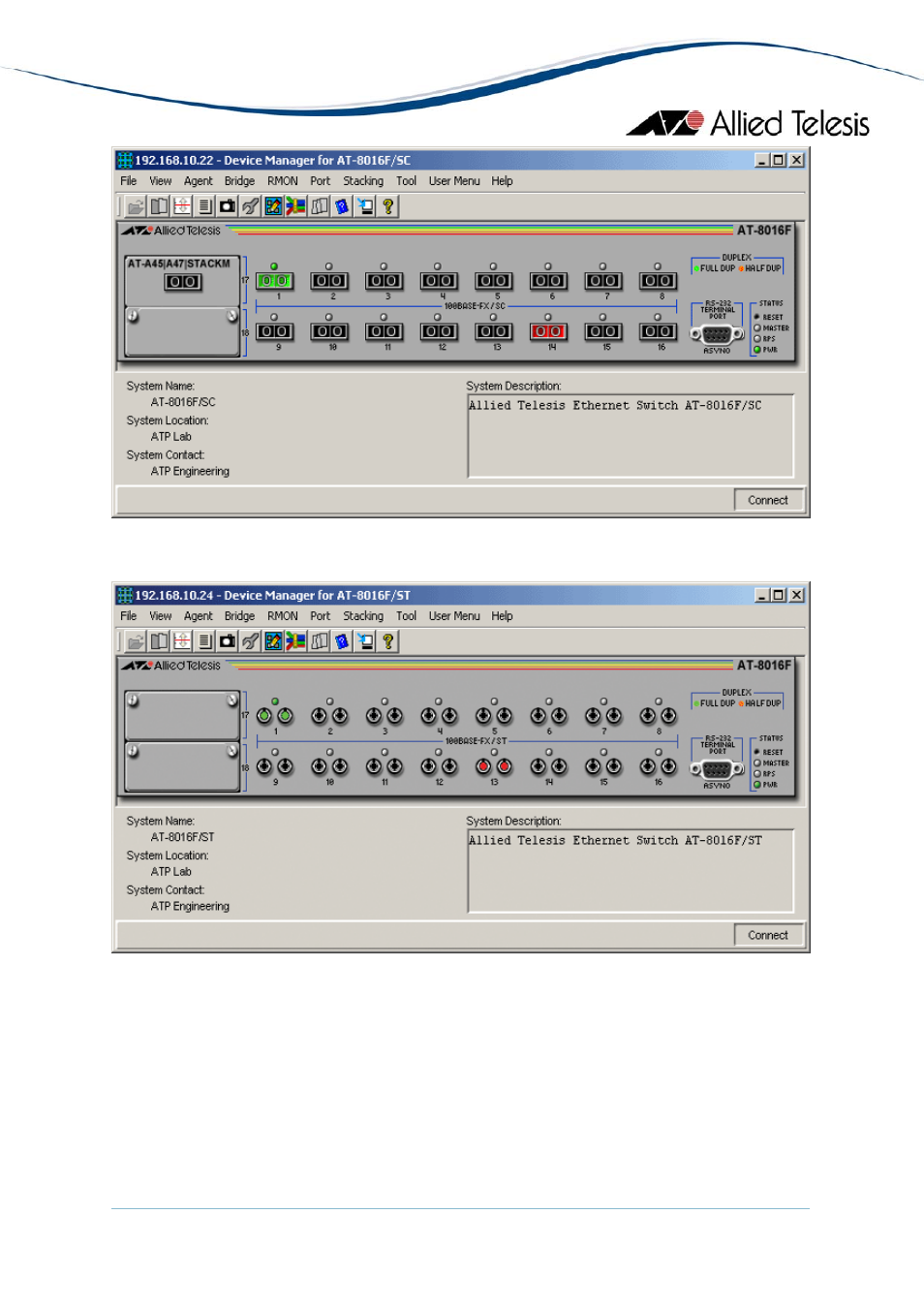Select port 8 on AT-8016F/SC switch
Image resolution: width=924 pixels, height=1308 pixels.
(x=658, y=281)
